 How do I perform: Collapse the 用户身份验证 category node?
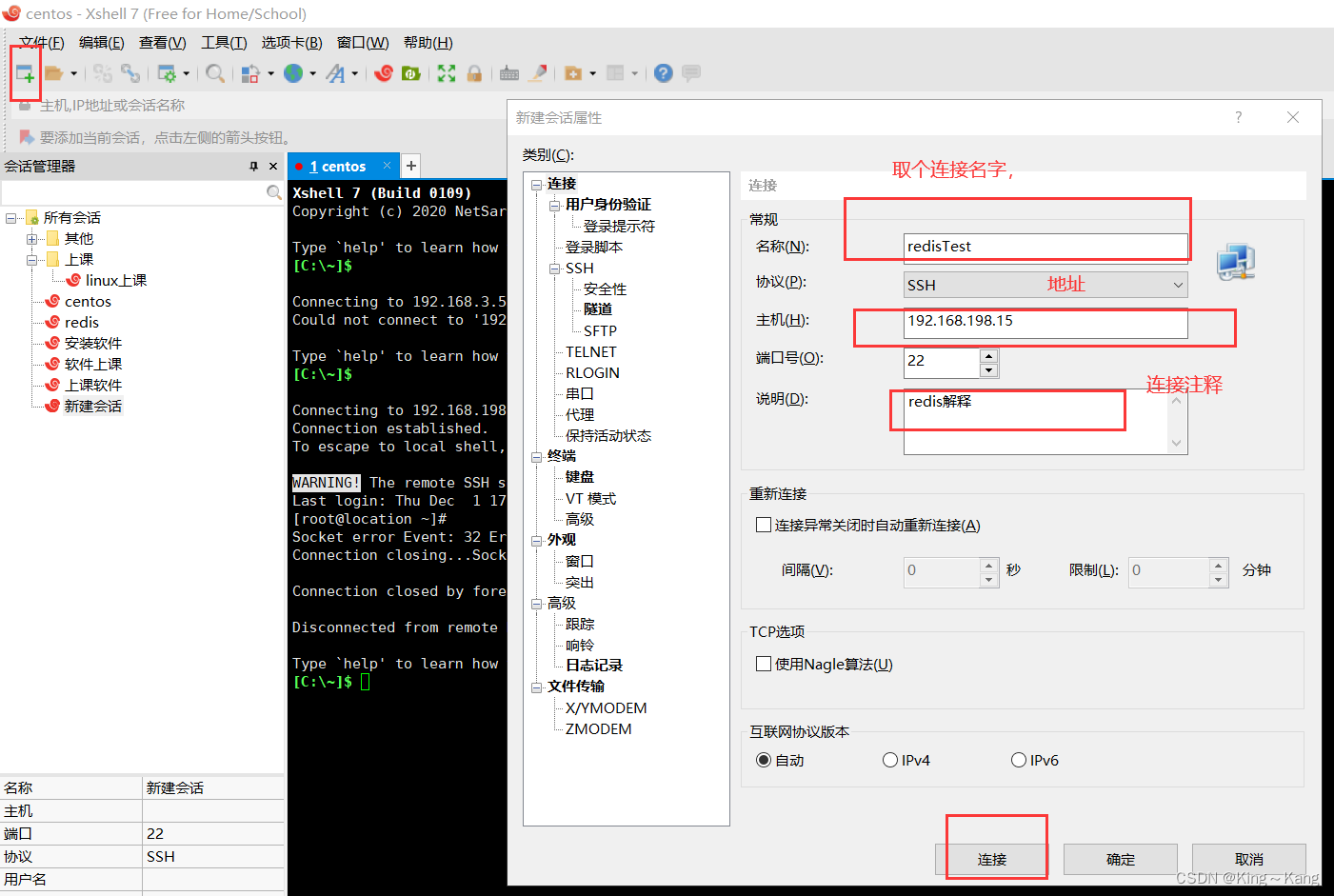[554, 205]
